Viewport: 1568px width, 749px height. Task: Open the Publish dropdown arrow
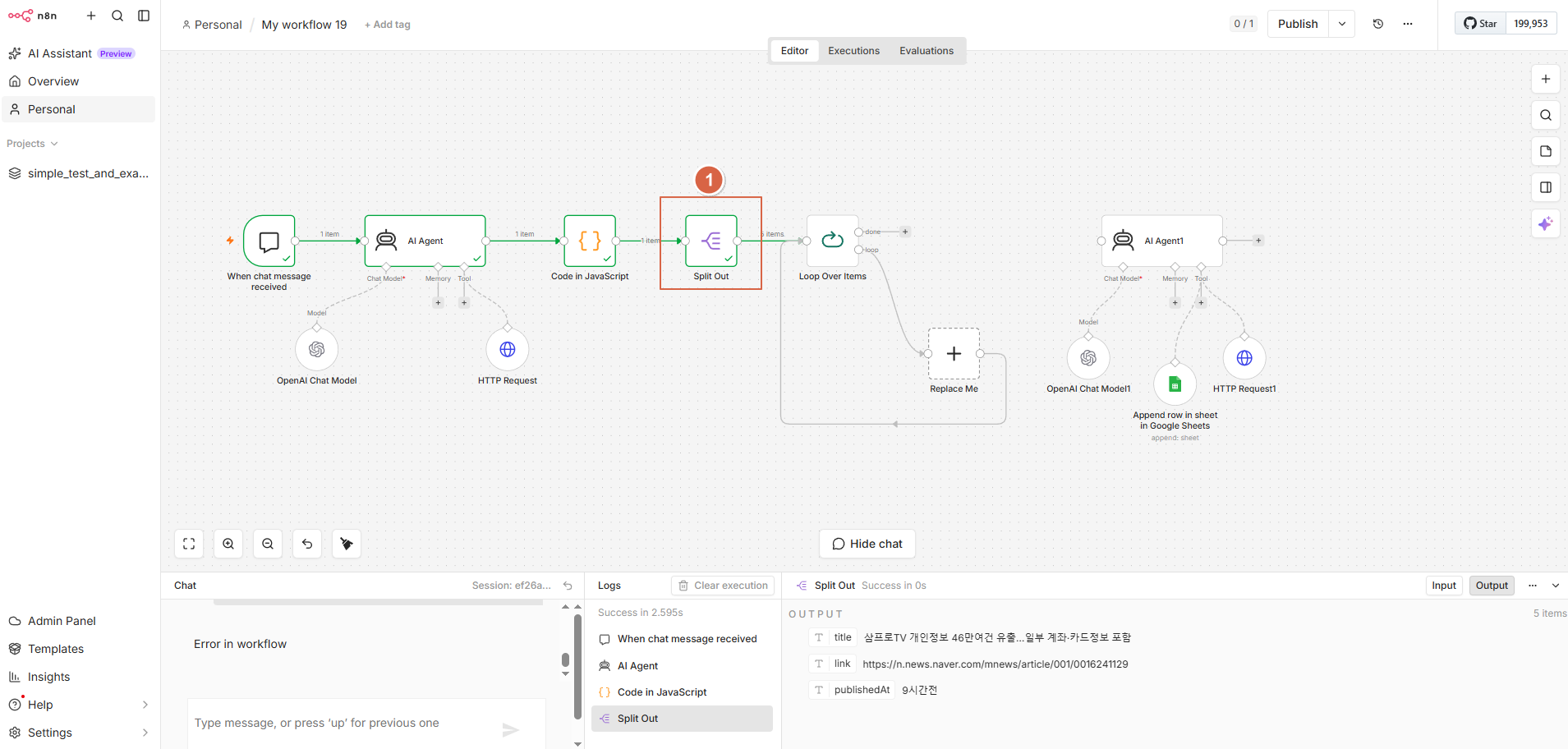[x=1341, y=24]
